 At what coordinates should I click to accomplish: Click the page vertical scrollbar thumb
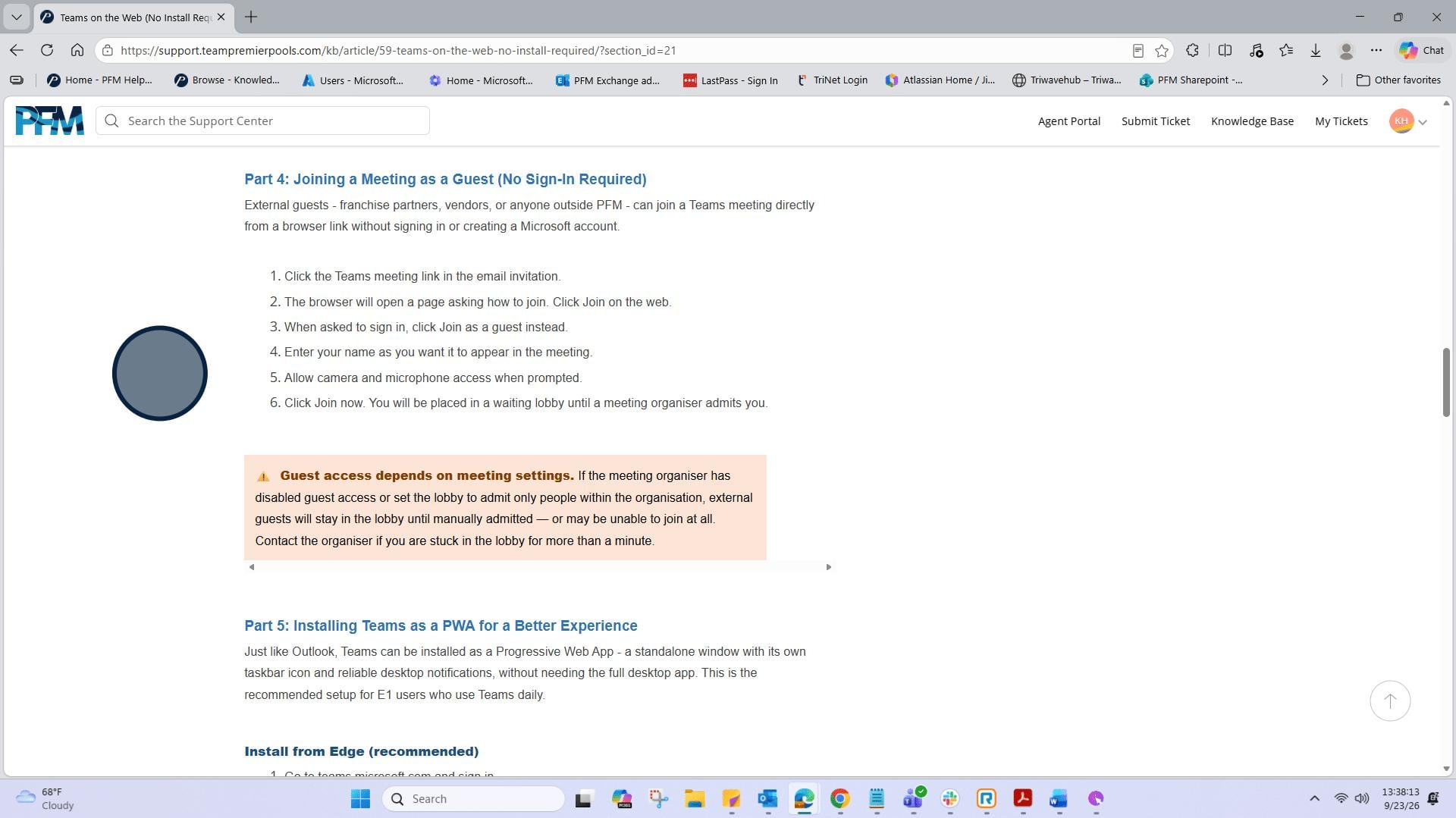click(1446, 382)
